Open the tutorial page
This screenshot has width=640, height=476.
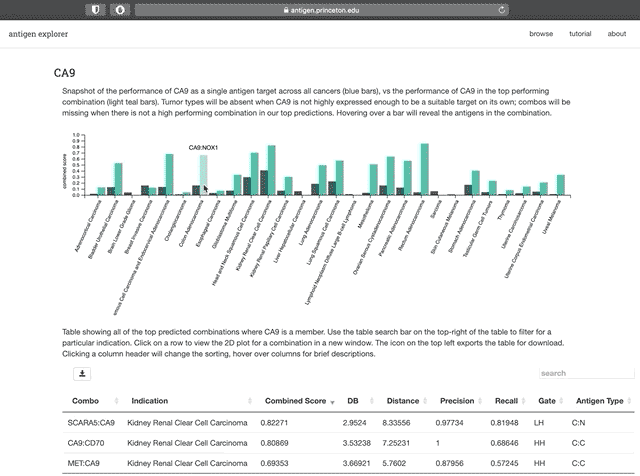580,34
